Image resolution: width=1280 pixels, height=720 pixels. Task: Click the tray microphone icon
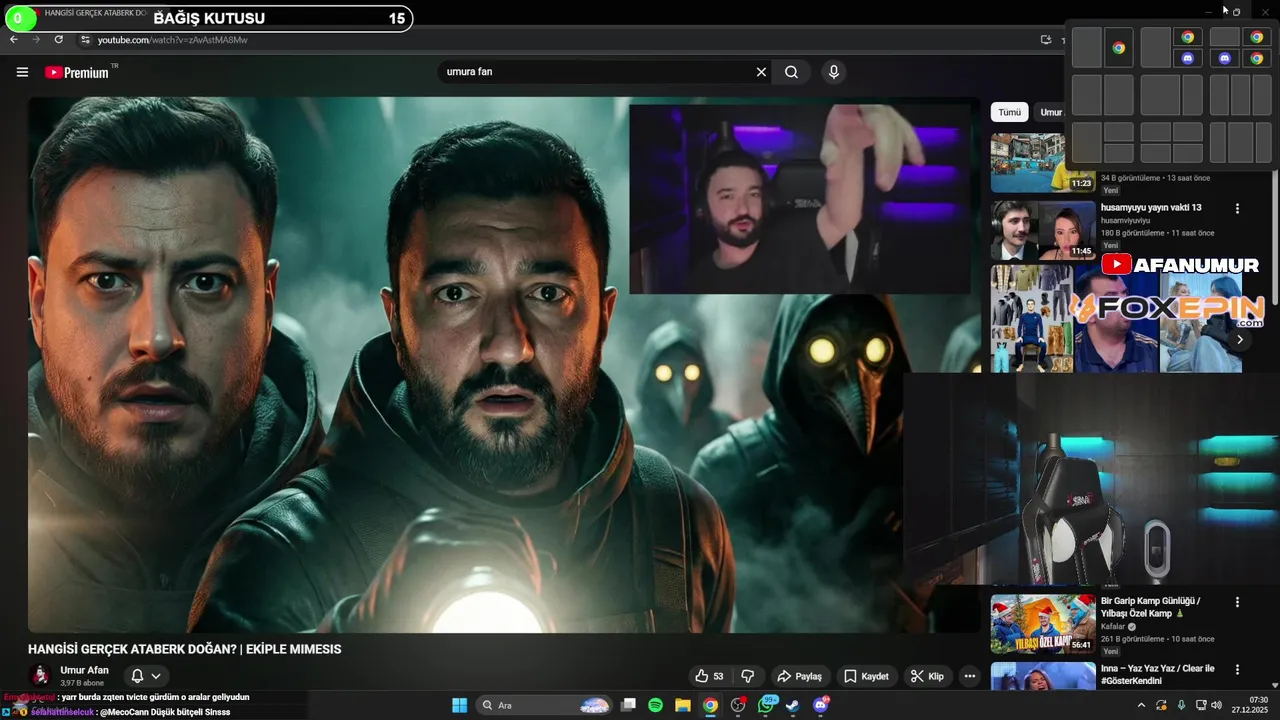[1181, 705]
